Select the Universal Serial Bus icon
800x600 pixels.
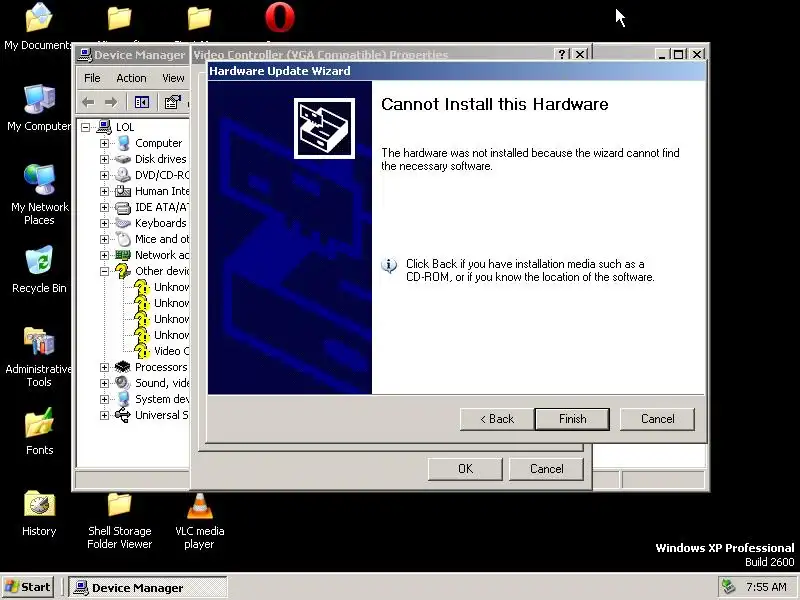pyautogui.click(x=122, y=415)
